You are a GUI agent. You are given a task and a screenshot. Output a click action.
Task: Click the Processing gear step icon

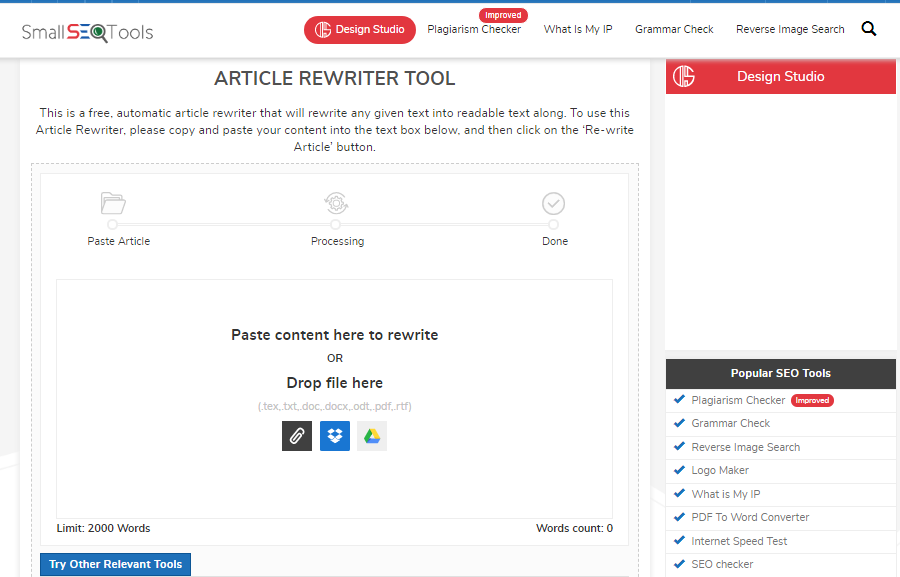[336, 203]
